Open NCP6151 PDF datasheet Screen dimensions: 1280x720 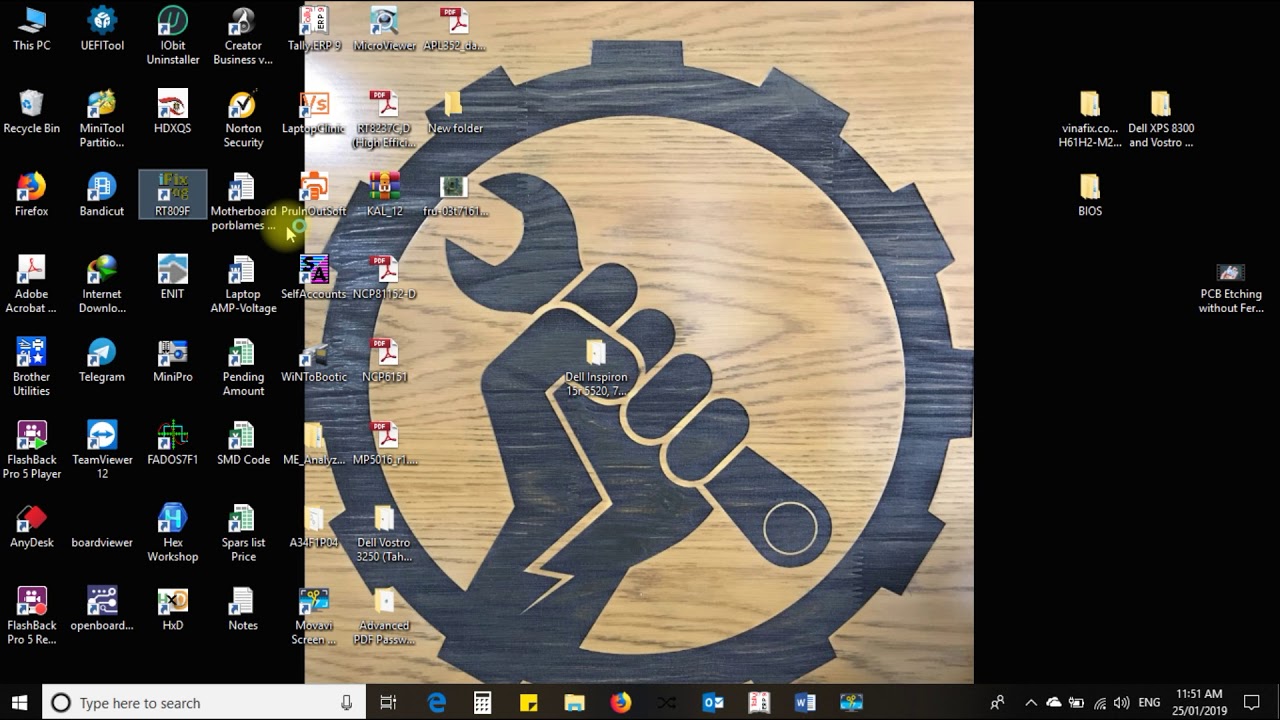[385, 361]
